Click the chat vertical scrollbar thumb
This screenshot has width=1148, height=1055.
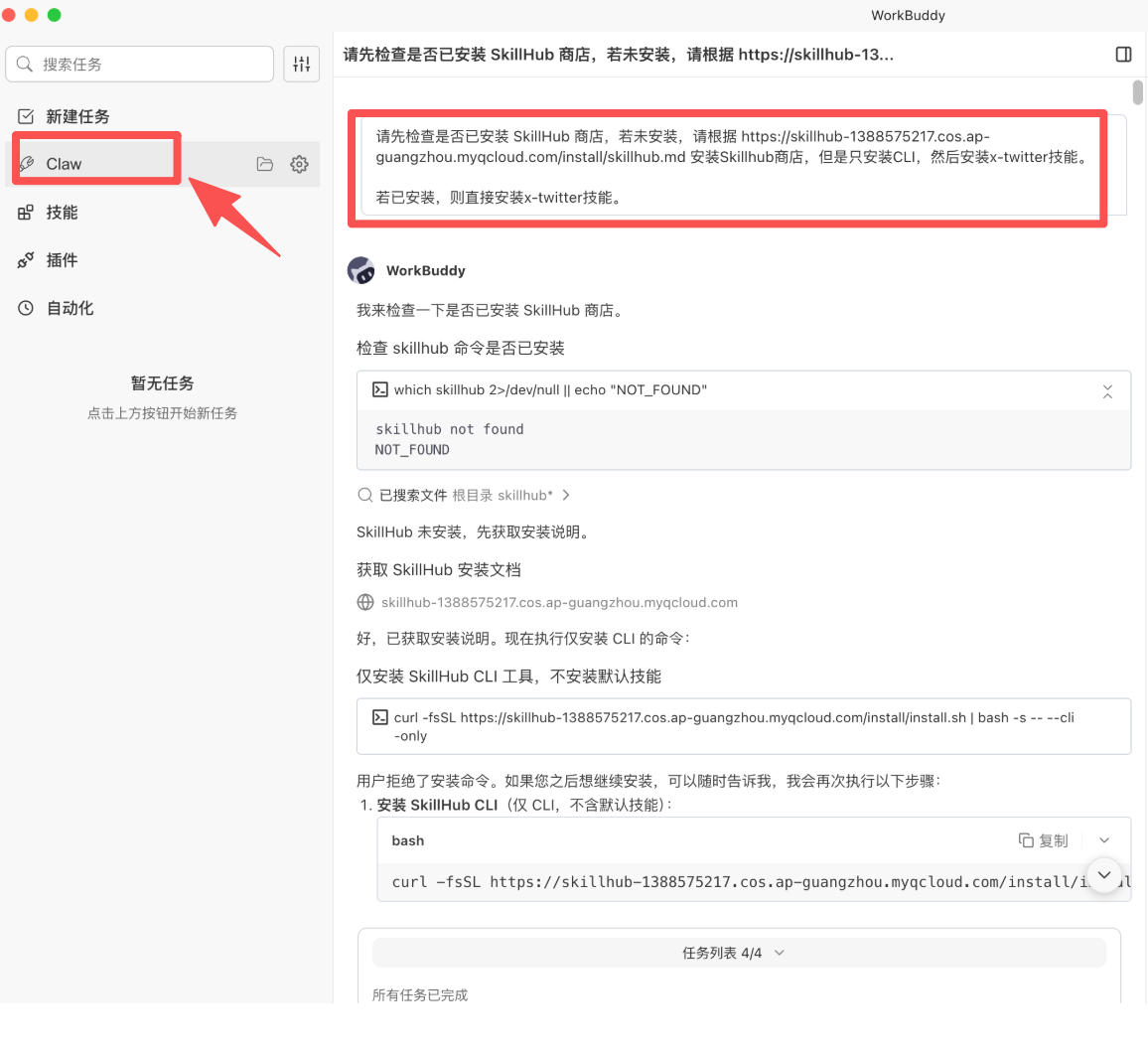pyautogui.click(x=1137, y=92)
